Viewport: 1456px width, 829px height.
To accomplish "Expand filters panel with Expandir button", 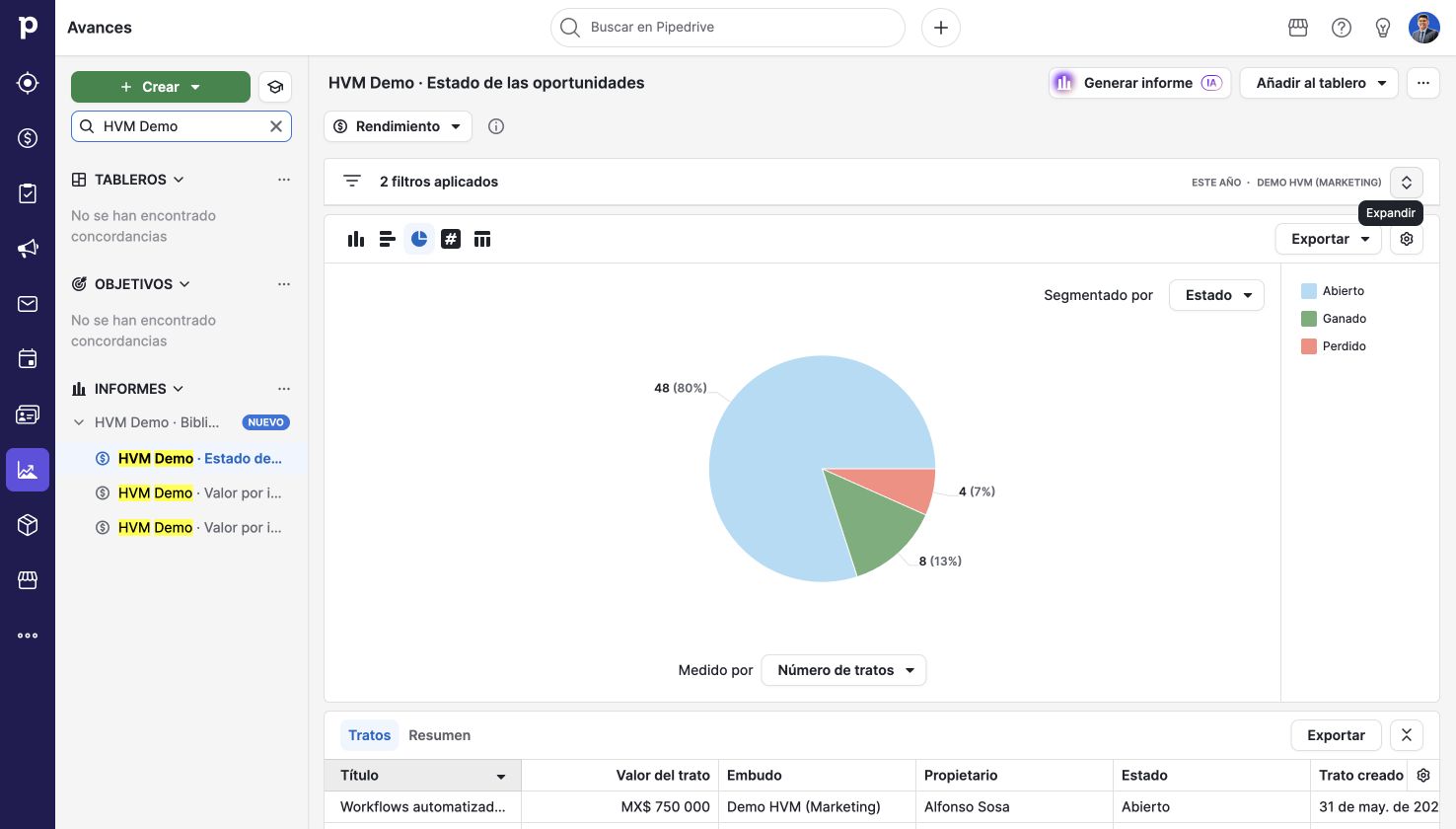I will (1407, 183).
